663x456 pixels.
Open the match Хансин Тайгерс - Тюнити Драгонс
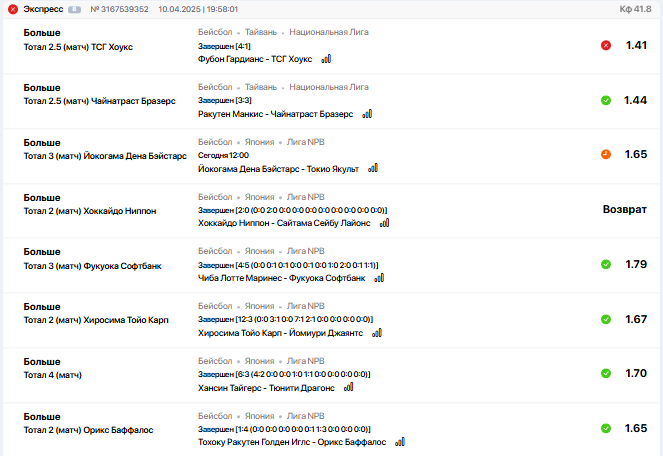coord(266,387)
